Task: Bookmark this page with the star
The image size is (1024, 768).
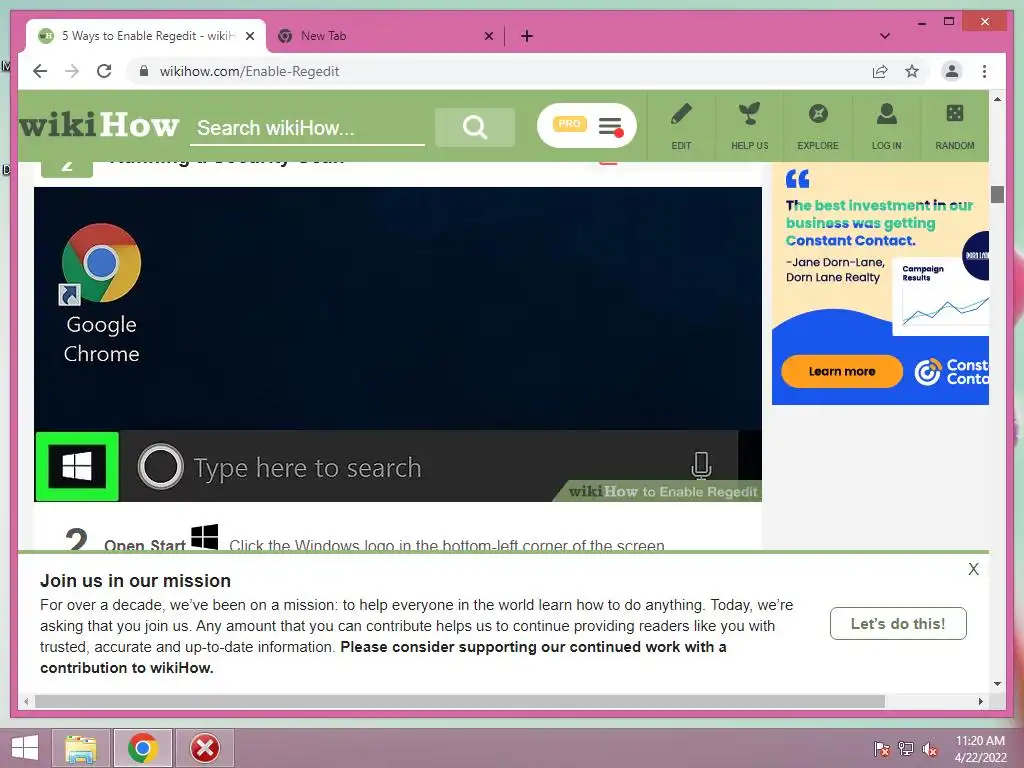Action: tap(912, 71)
